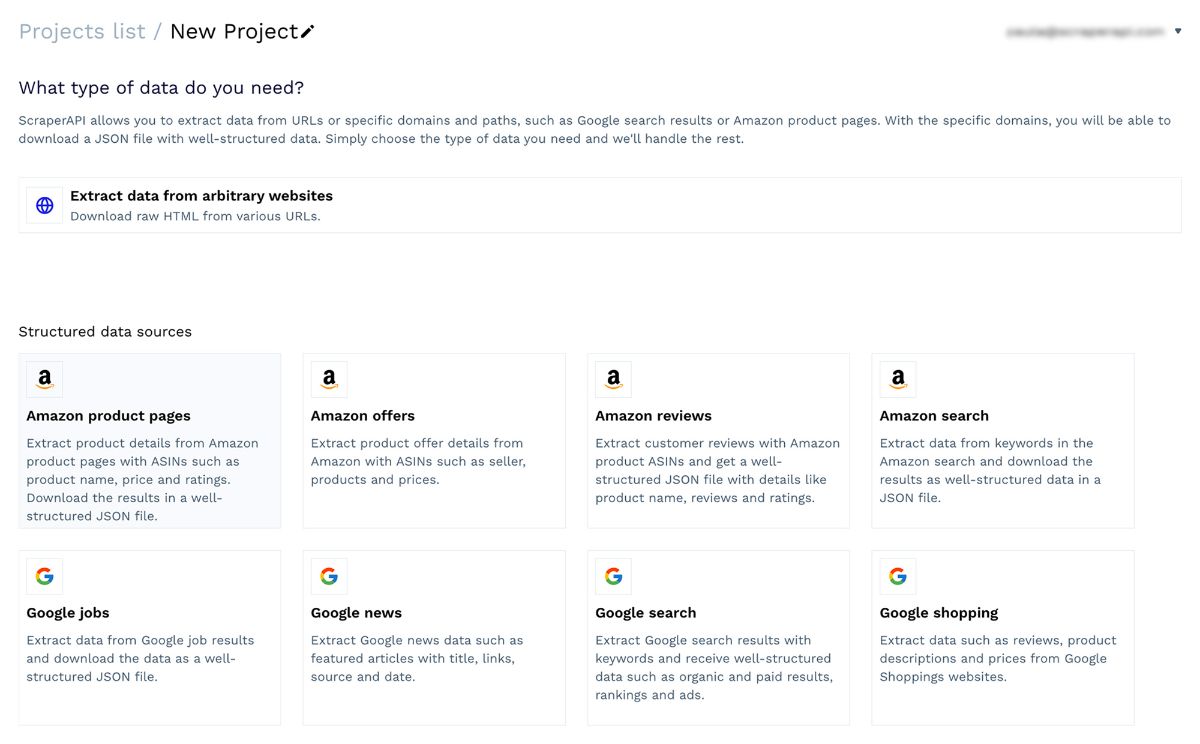Select Extract data from arbitrary websites option

(x=600, y=205)
